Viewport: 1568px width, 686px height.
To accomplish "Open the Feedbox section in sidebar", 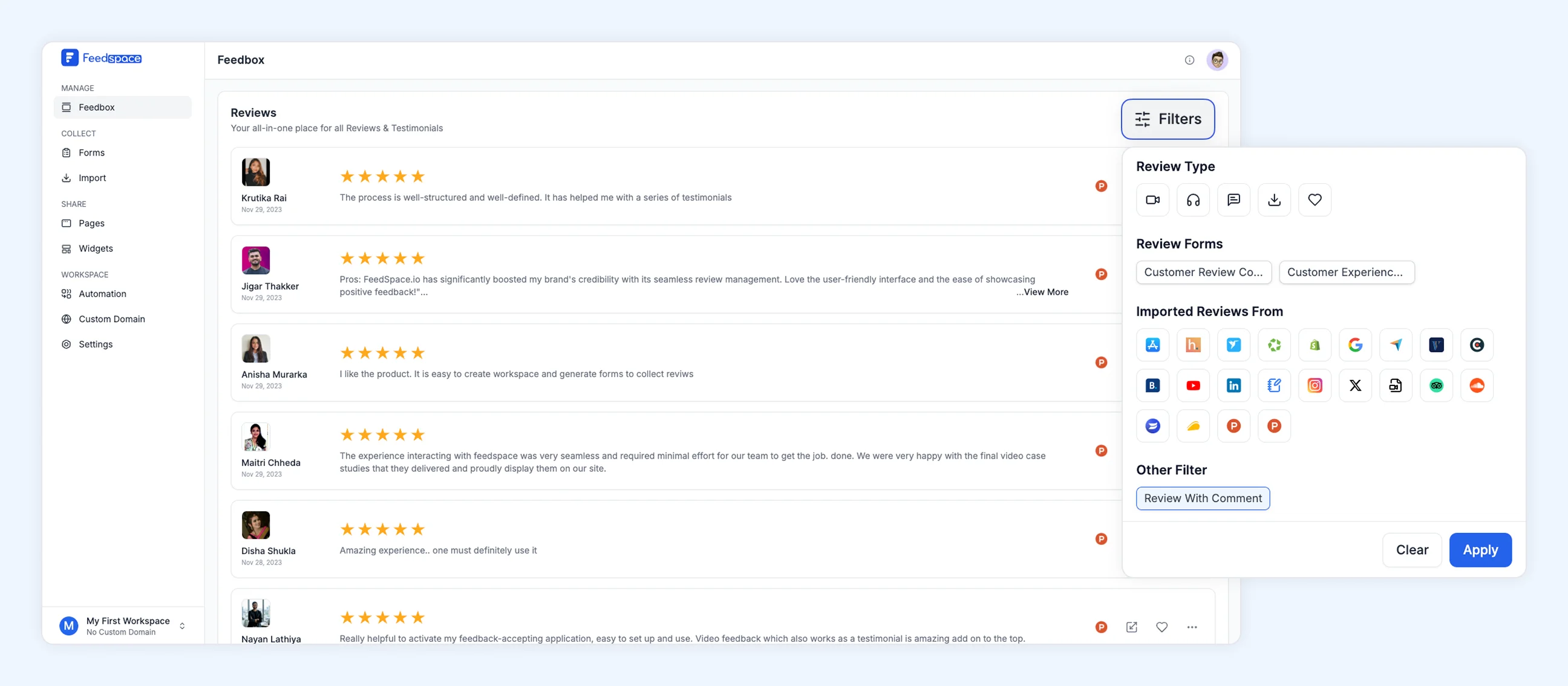I will click(96, 107).
